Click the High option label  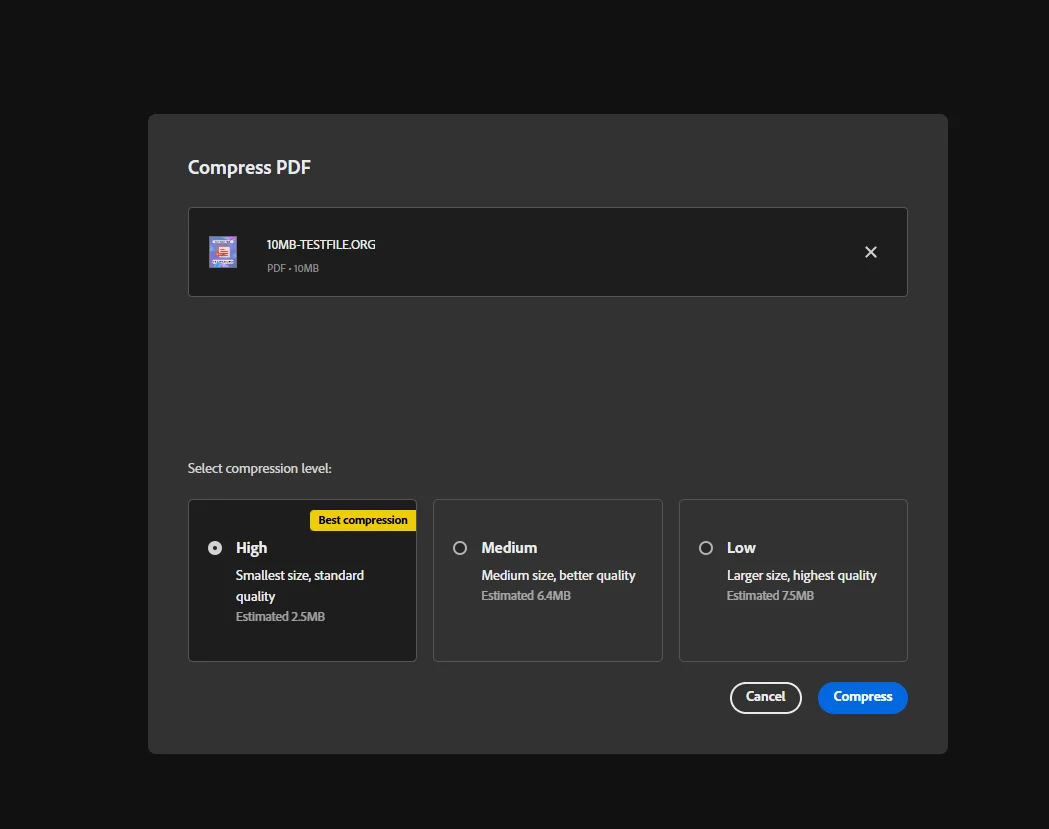[252, 548]
